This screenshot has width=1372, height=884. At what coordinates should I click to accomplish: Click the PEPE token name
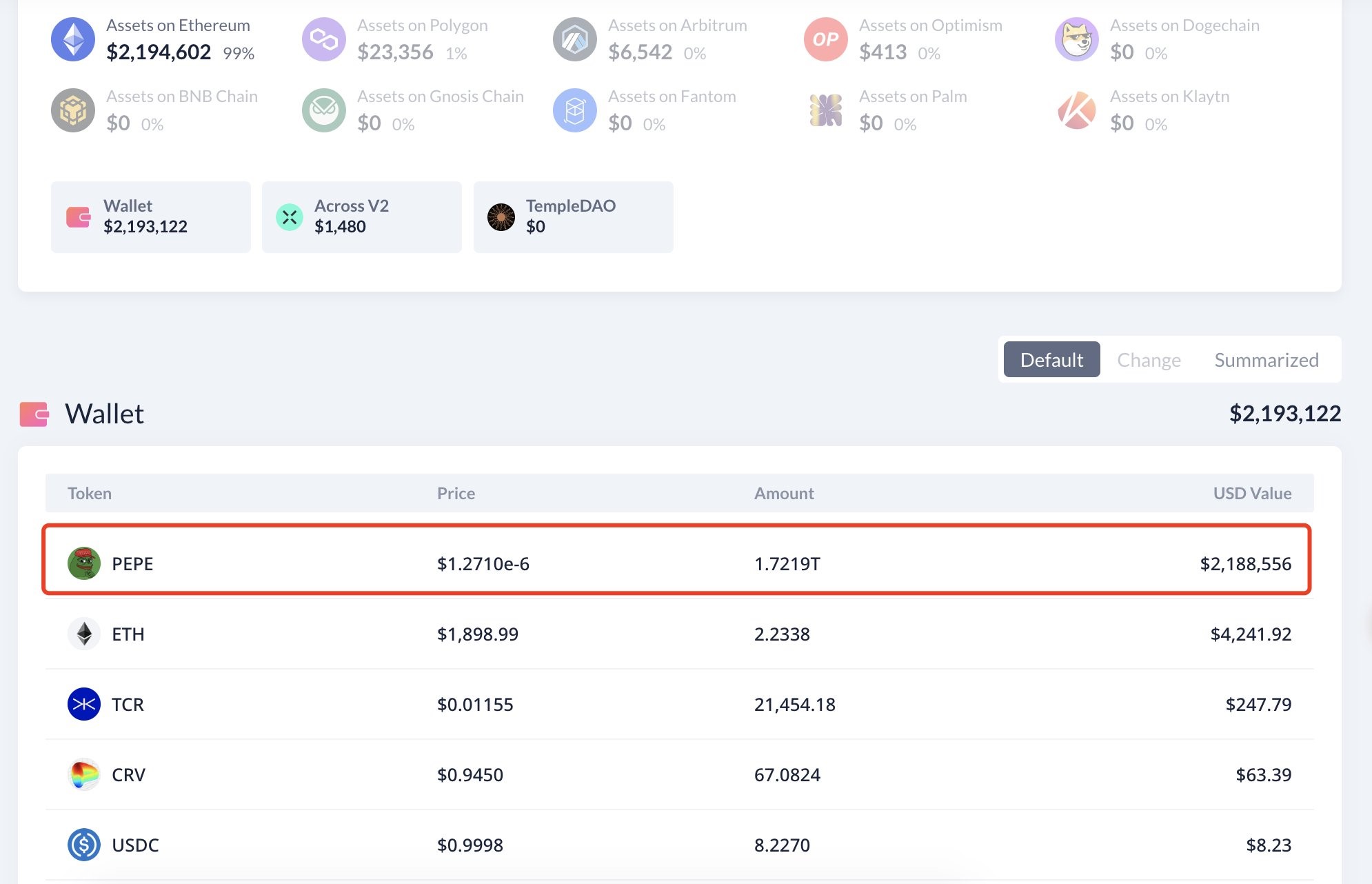click(132, 563)
